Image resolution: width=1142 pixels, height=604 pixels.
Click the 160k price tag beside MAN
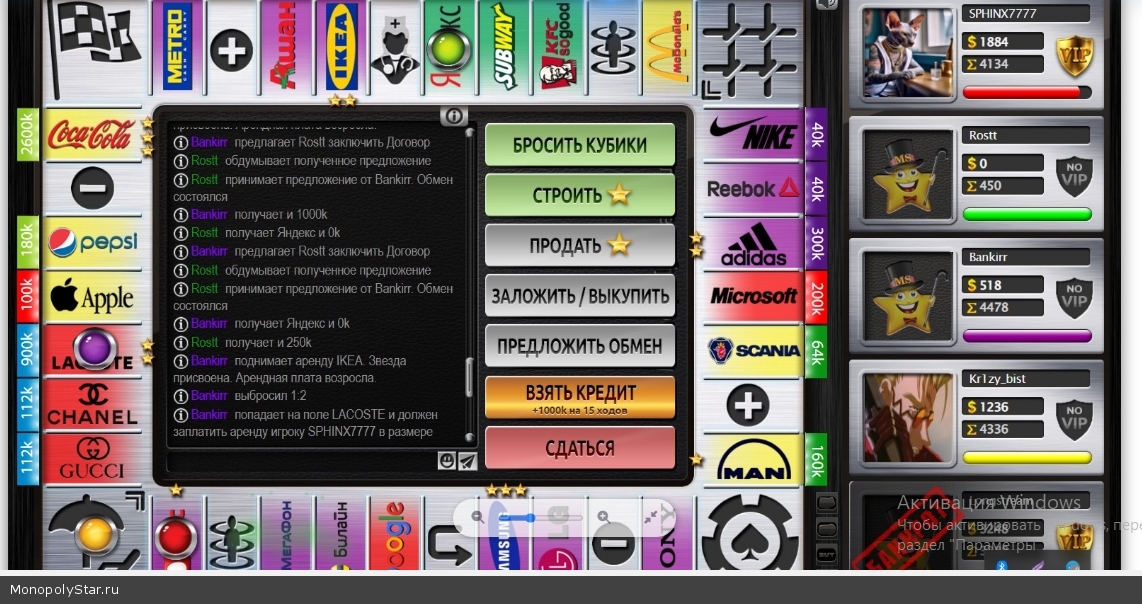tap(816, 460)
